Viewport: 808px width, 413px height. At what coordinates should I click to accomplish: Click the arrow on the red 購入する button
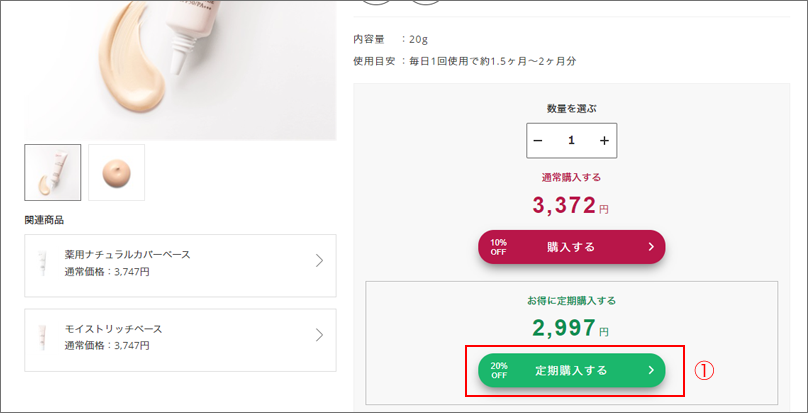coord(650,246)
